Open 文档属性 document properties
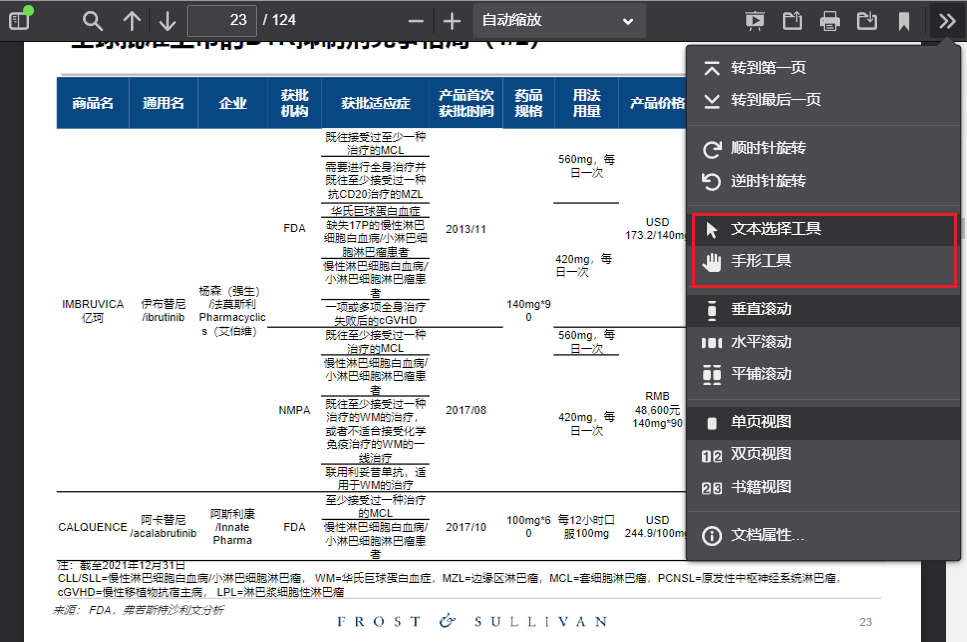The height and width of the screenshot is (642, 967). (x=823, y=535)
